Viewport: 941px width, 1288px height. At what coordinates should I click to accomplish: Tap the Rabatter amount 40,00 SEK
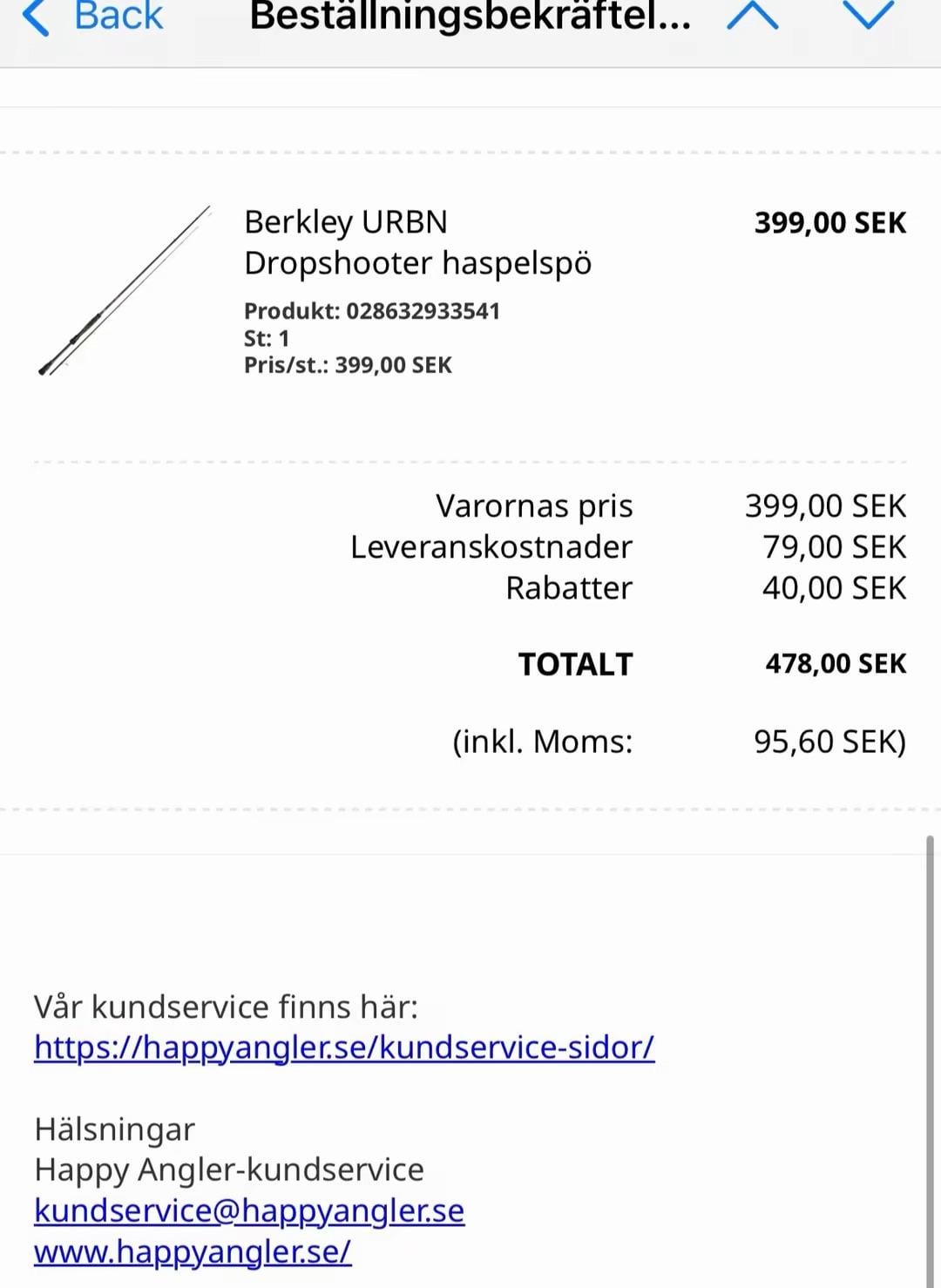pos(834,588)
